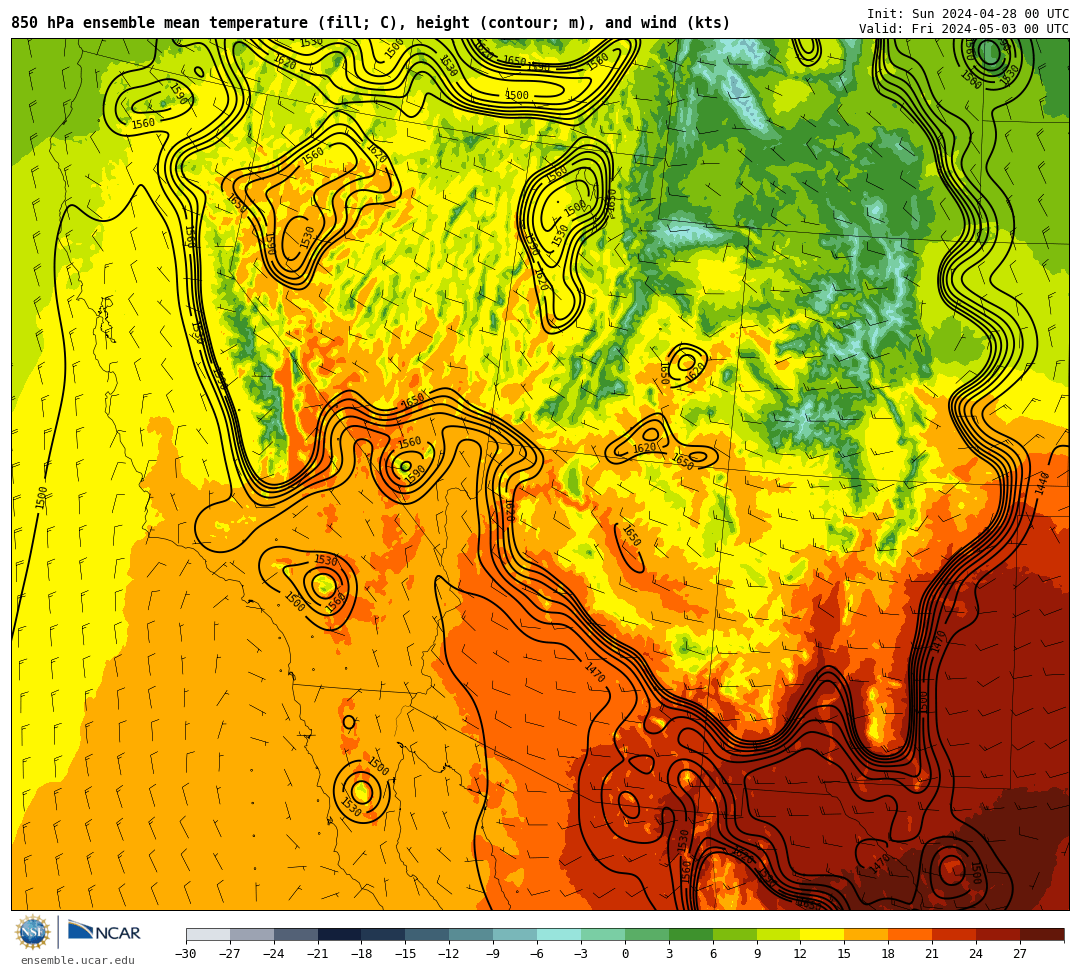Screen dimensions: 1080x973
Task: Pick the light teal −9 to −6 colorbar segment
Action: [x=515, y=934]
